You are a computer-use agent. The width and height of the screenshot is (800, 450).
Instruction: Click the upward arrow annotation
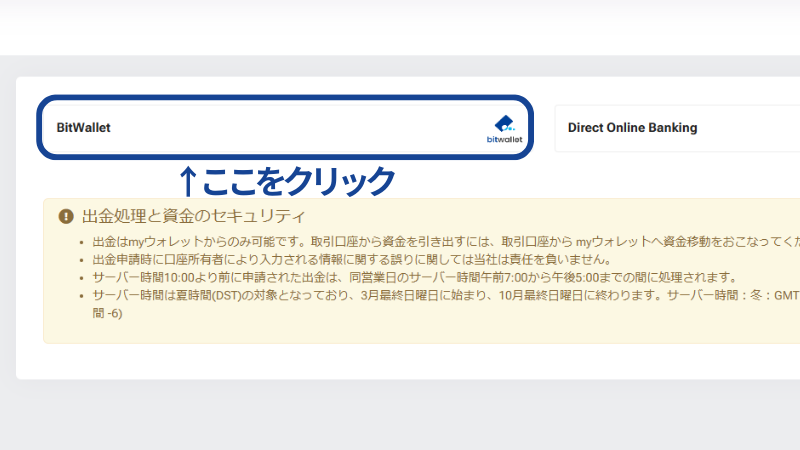pyautogui.click(x=187, y=181)
